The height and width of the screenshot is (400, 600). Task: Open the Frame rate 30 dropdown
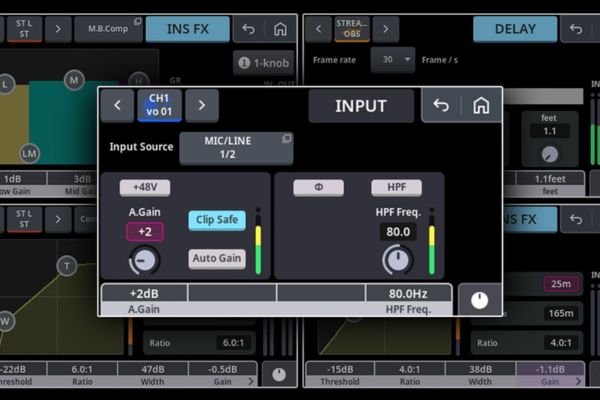[393, 60]
